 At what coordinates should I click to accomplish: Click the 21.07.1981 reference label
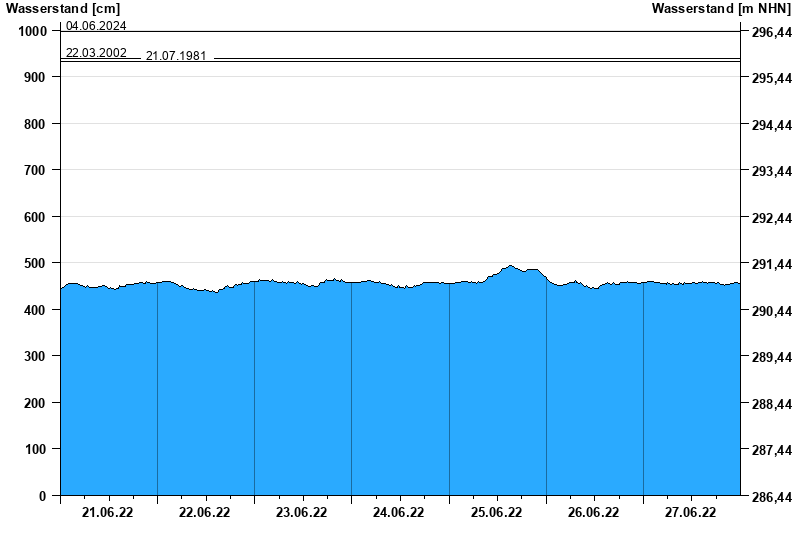pos(176,56)
